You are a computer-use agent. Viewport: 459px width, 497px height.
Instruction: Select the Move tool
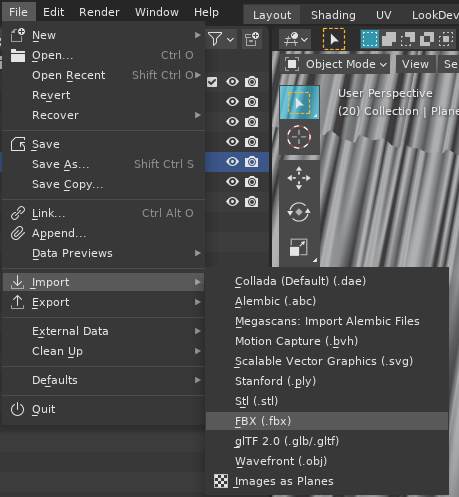(299, 178)
